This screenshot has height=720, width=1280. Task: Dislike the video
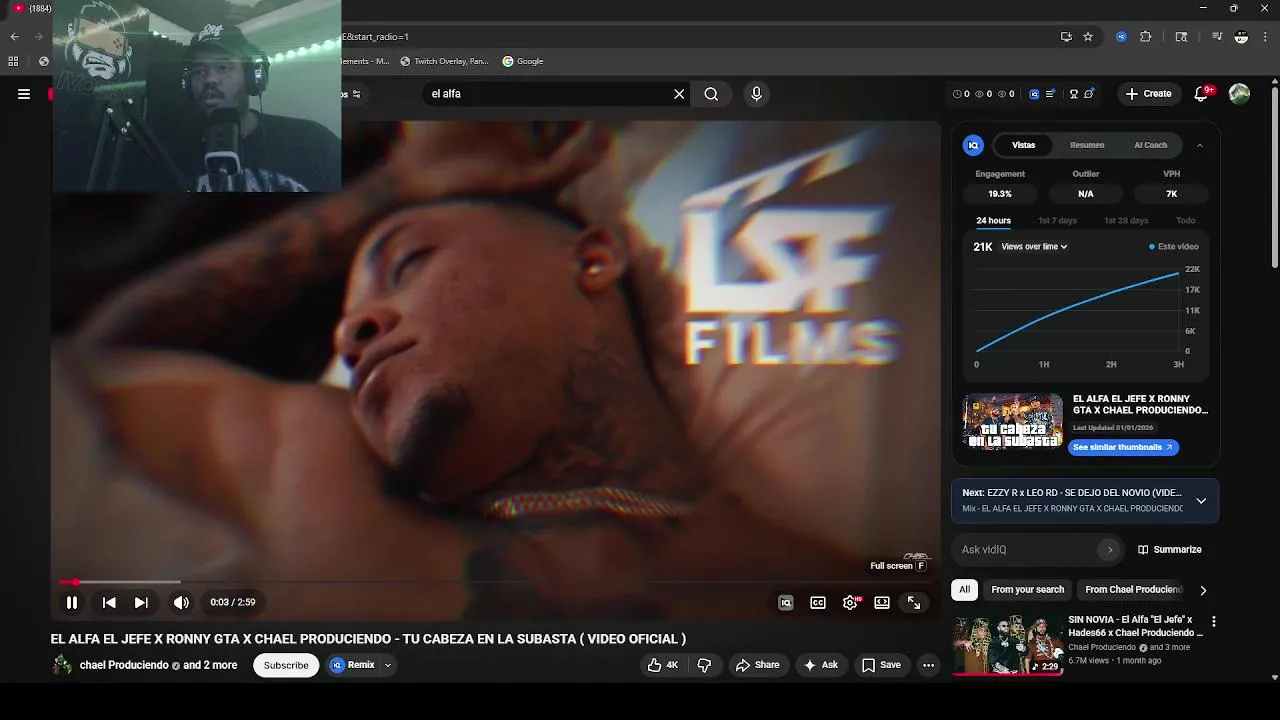tap(704, 665)
